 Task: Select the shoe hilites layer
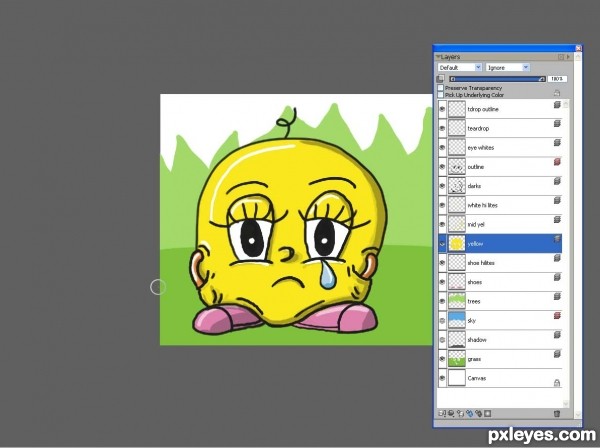pos(500,263)
